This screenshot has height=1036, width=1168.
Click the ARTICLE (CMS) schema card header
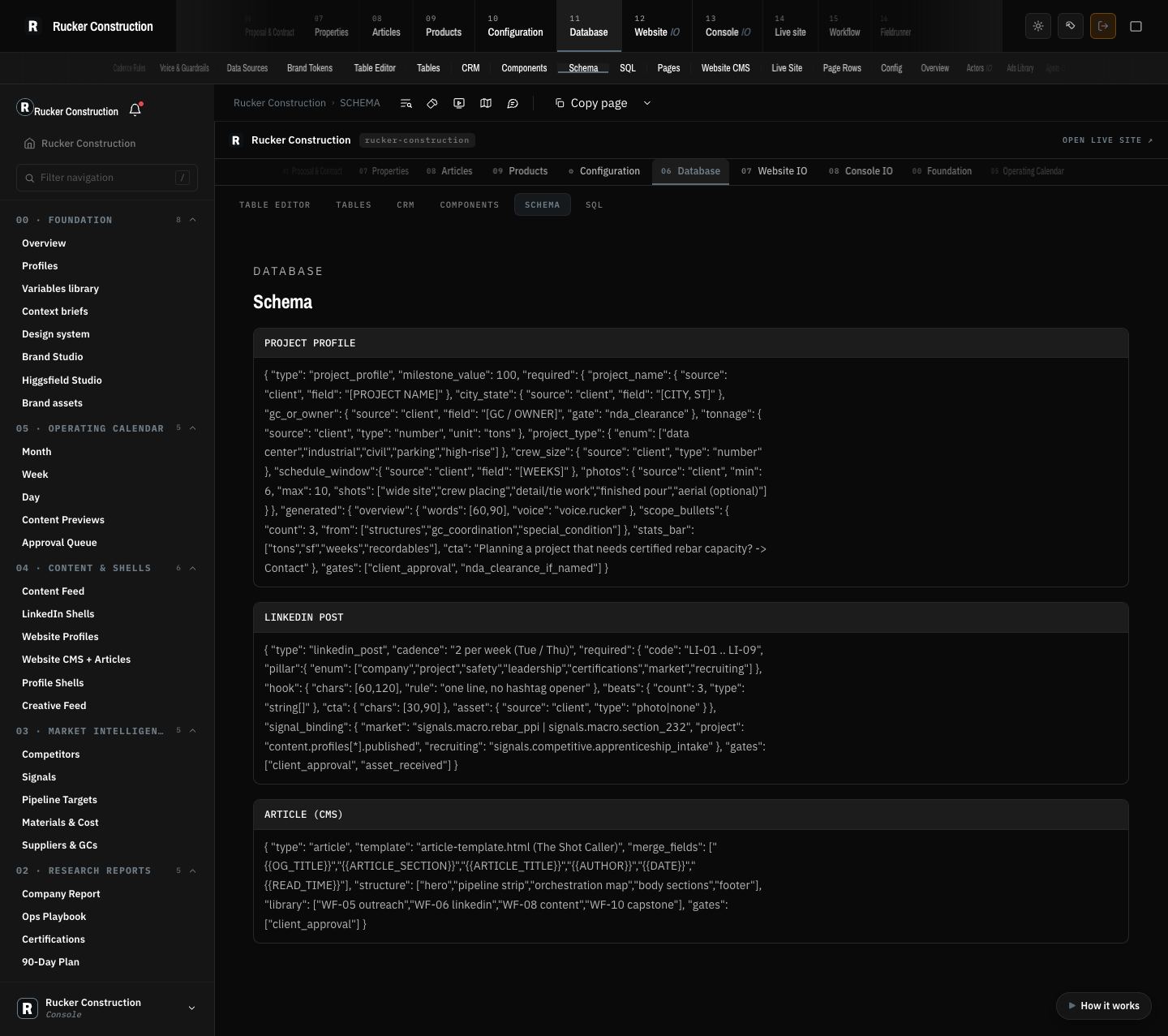tap(691, 815)
